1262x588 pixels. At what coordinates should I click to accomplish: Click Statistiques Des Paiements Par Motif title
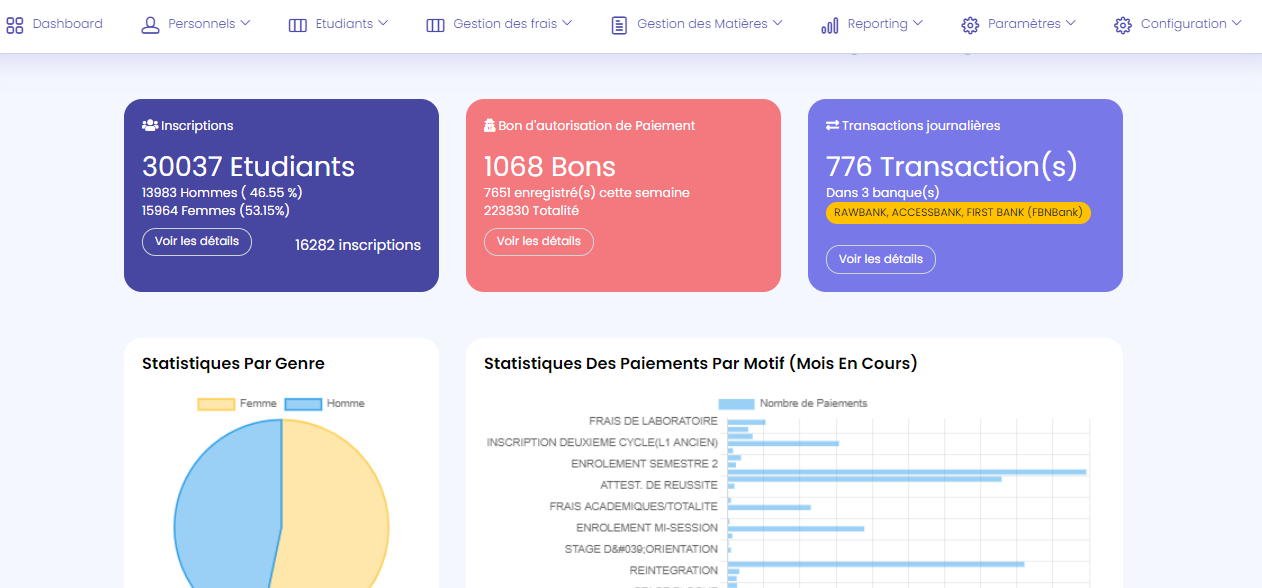pos(700,363)
